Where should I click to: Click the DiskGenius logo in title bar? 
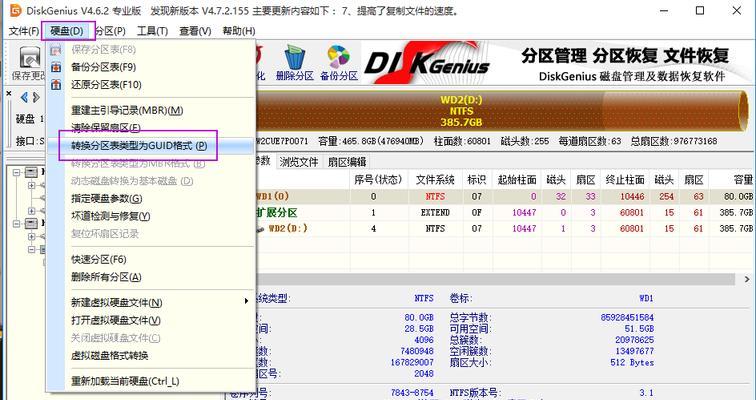(x=15, y=10)
